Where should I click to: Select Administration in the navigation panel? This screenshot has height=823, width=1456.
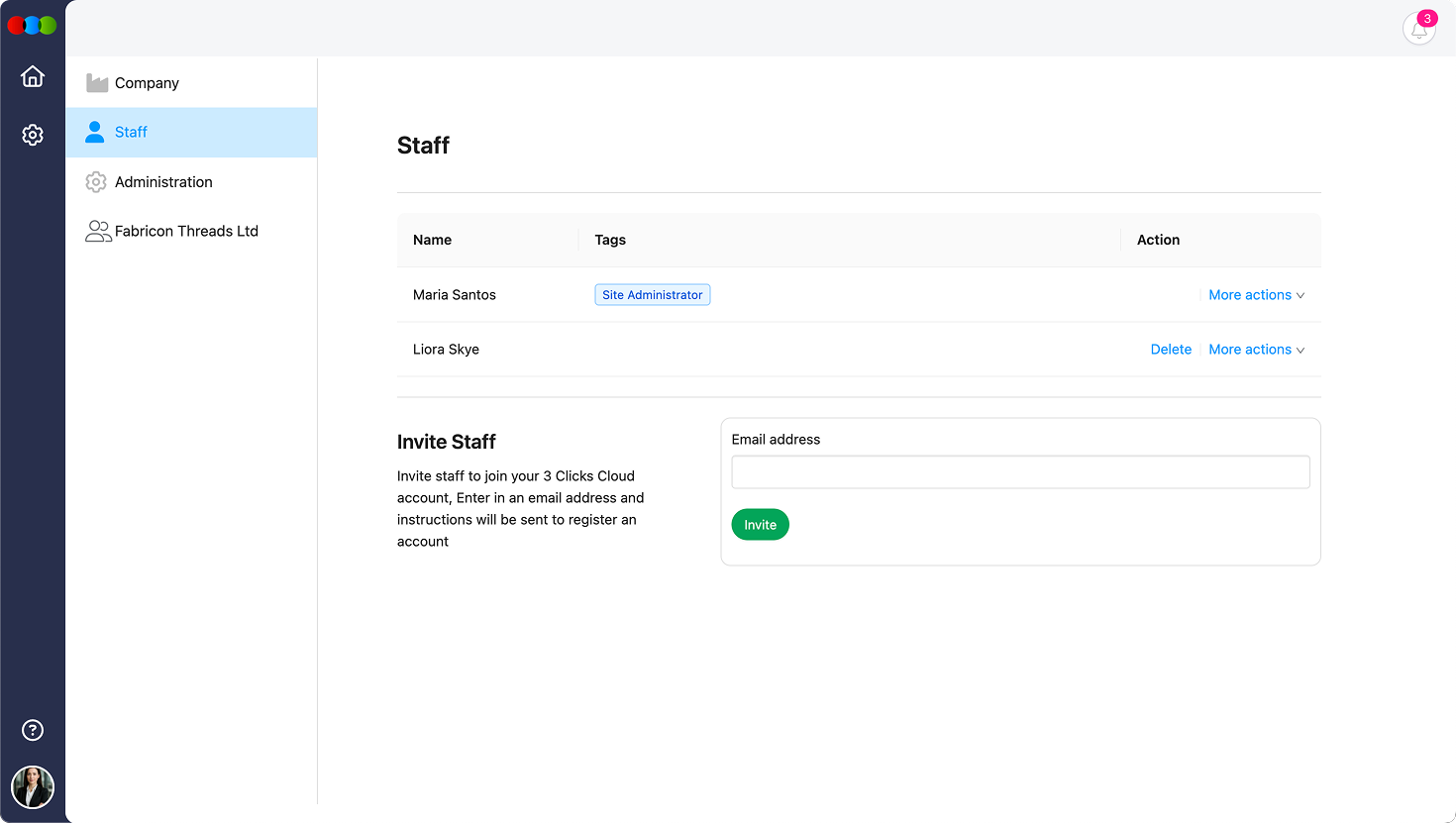pos(163,181)
